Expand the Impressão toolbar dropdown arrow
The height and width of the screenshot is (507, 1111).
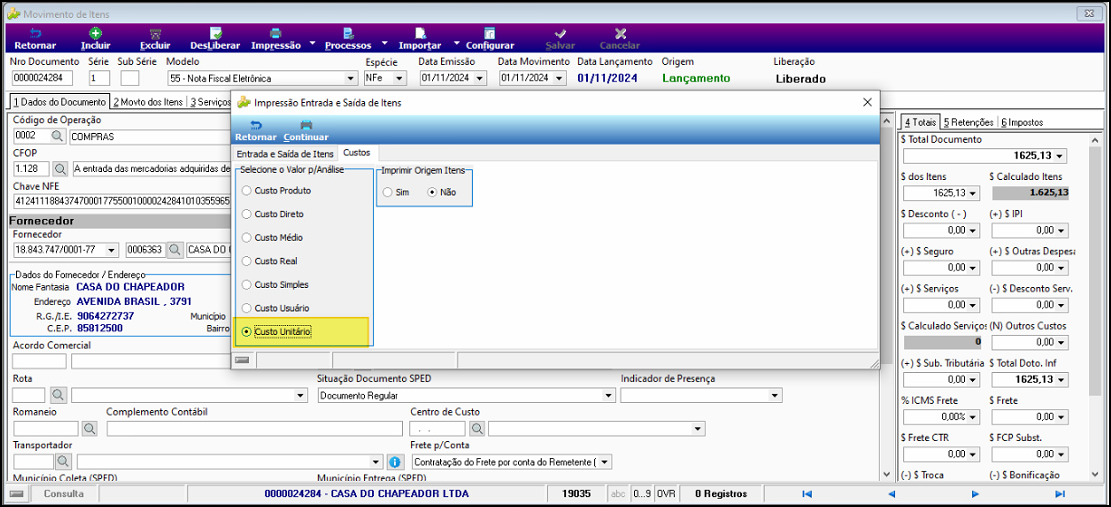coord(312,42)
